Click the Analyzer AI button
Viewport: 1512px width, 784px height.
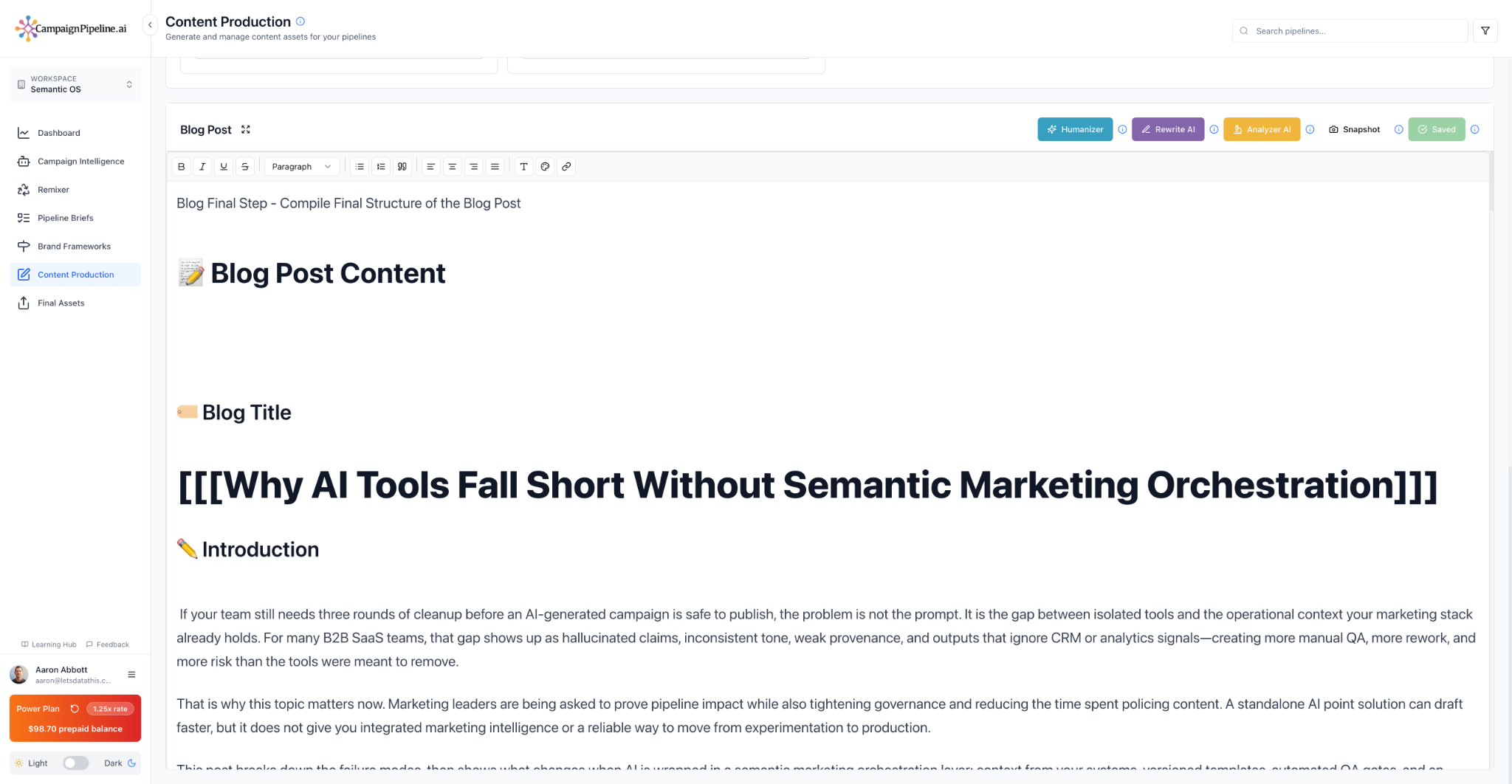tap(1262, 129)
